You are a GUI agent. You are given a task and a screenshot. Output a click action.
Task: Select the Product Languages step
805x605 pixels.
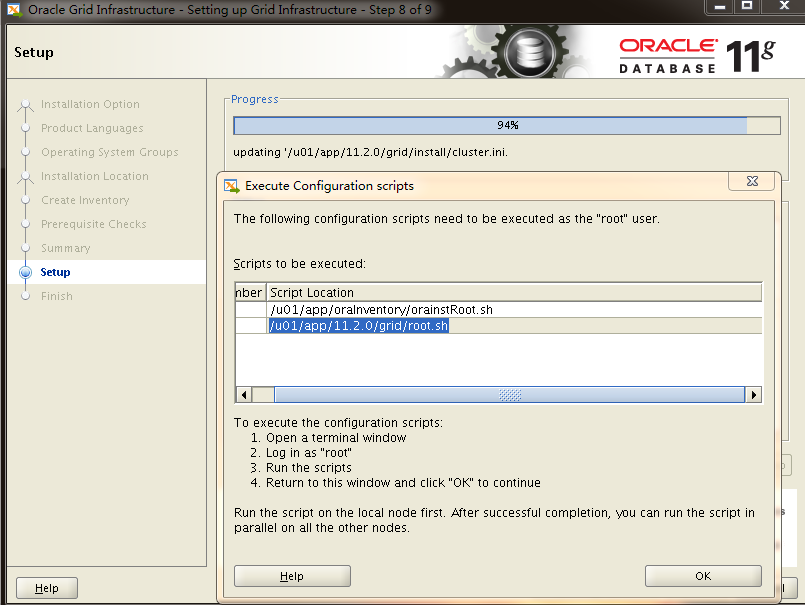[x=92, y=128]
